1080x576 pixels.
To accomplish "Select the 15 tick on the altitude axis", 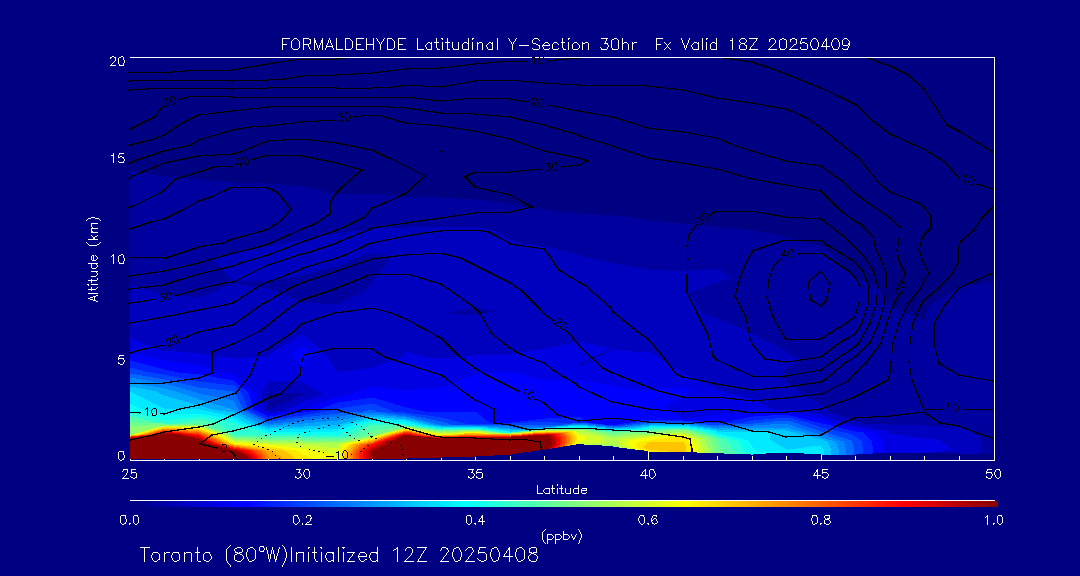I will click(117, 158).
